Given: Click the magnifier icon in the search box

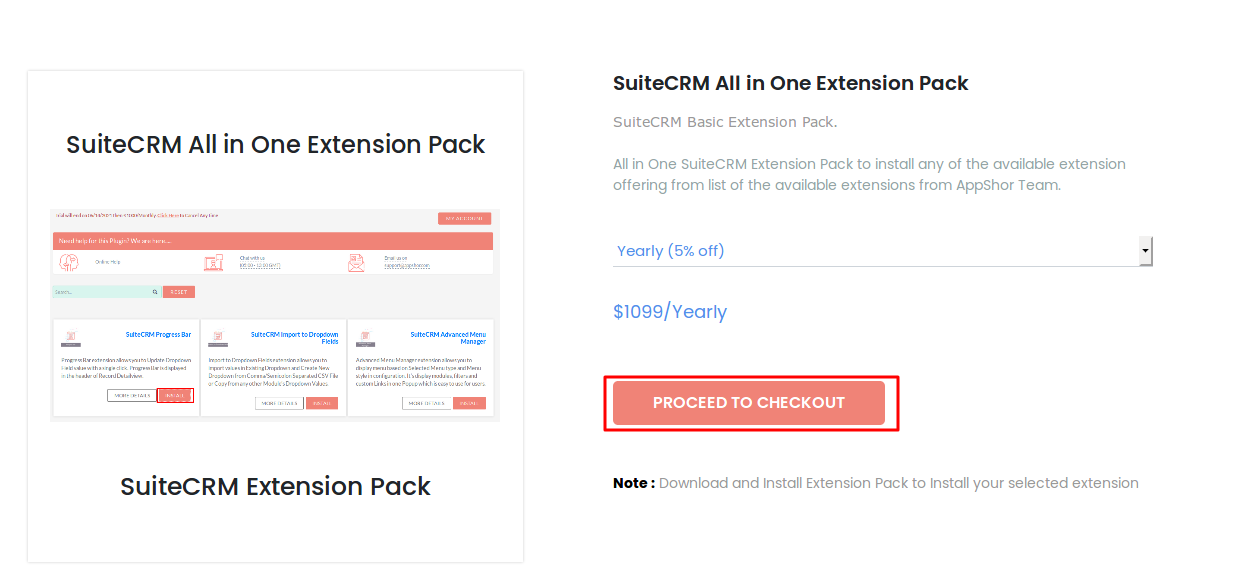Looking at the screenshot, I should [x=155, y=292].
